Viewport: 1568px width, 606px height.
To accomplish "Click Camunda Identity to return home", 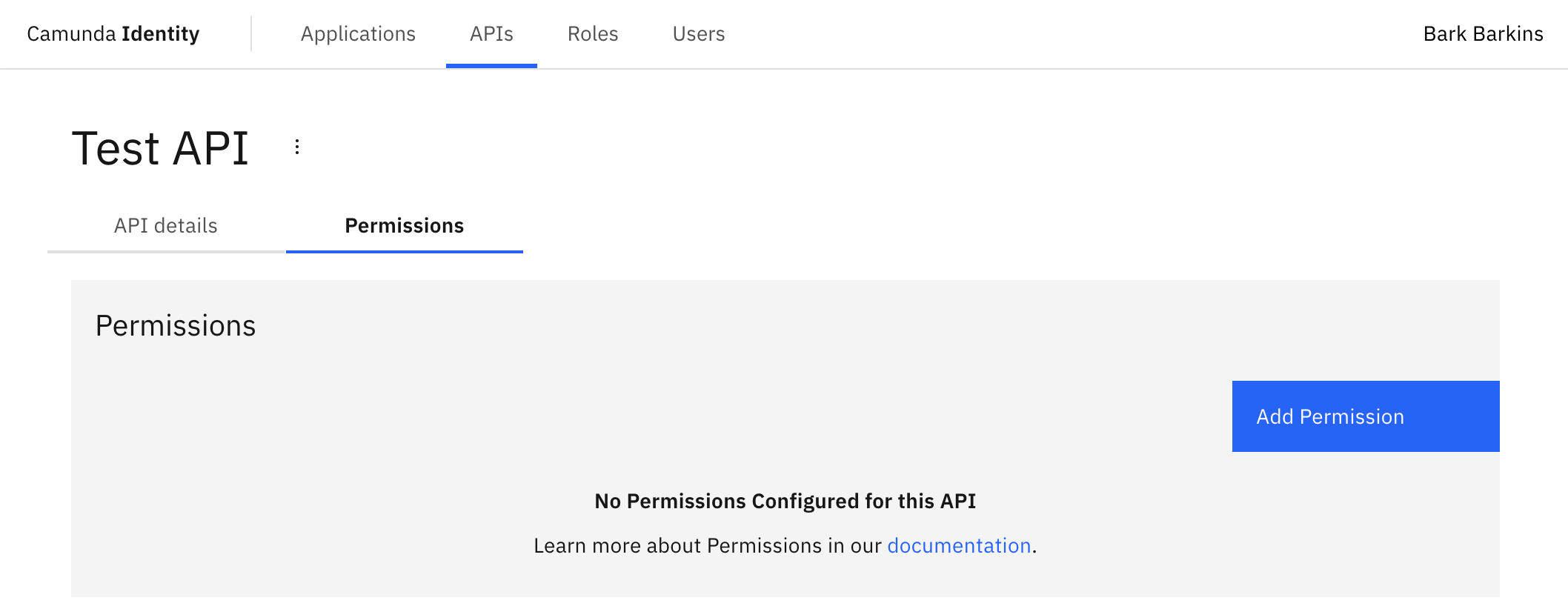I will pos(113,34).
